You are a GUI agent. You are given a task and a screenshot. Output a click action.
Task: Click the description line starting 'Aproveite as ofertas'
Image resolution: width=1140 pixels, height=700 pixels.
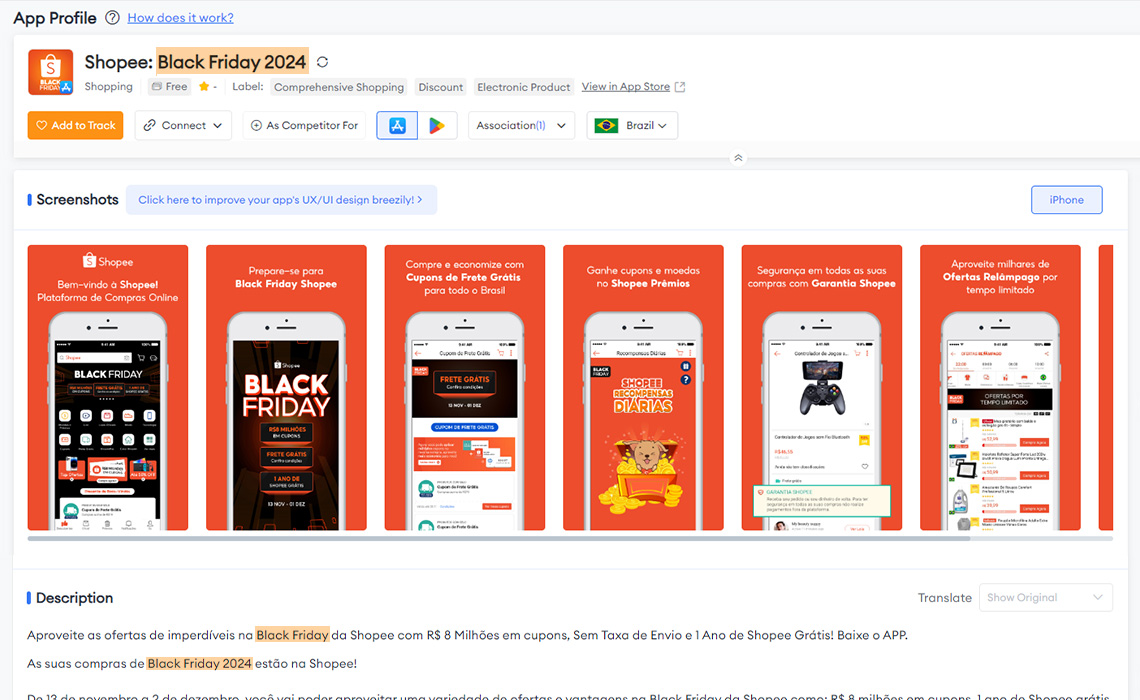point(467,635)
